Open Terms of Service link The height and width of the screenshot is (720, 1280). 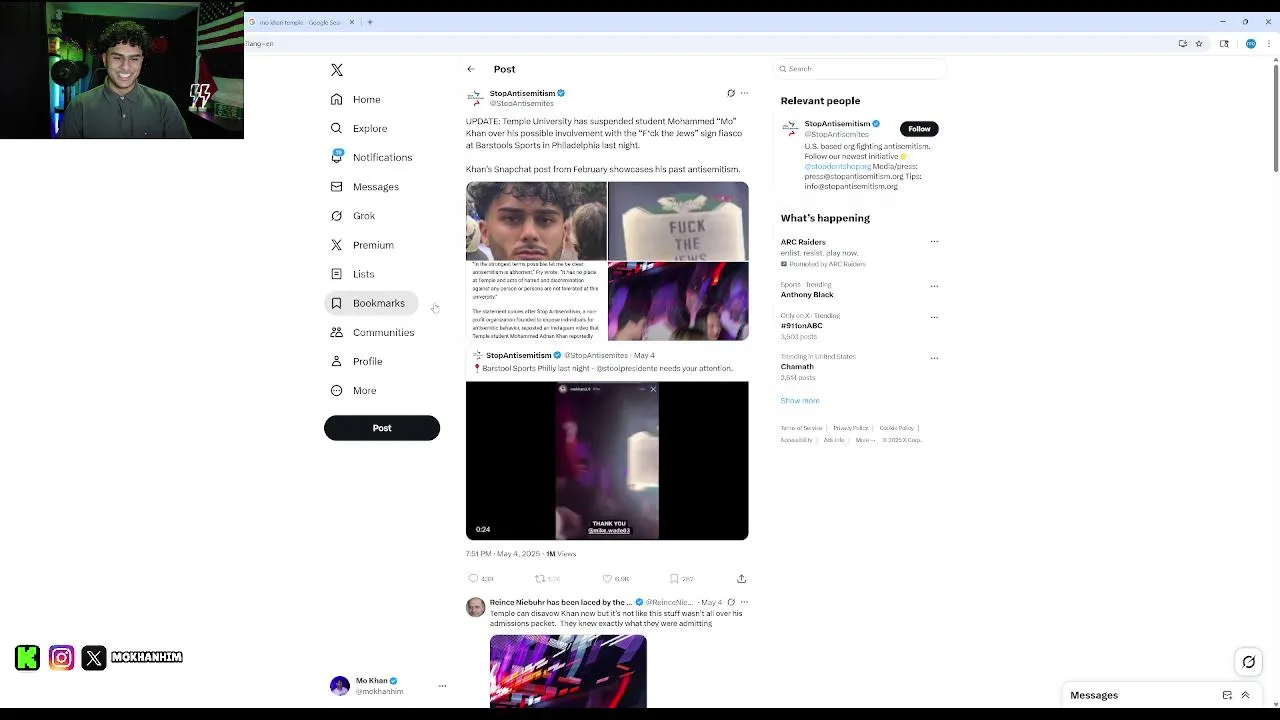pyautogui.click(x=801, y=428)
